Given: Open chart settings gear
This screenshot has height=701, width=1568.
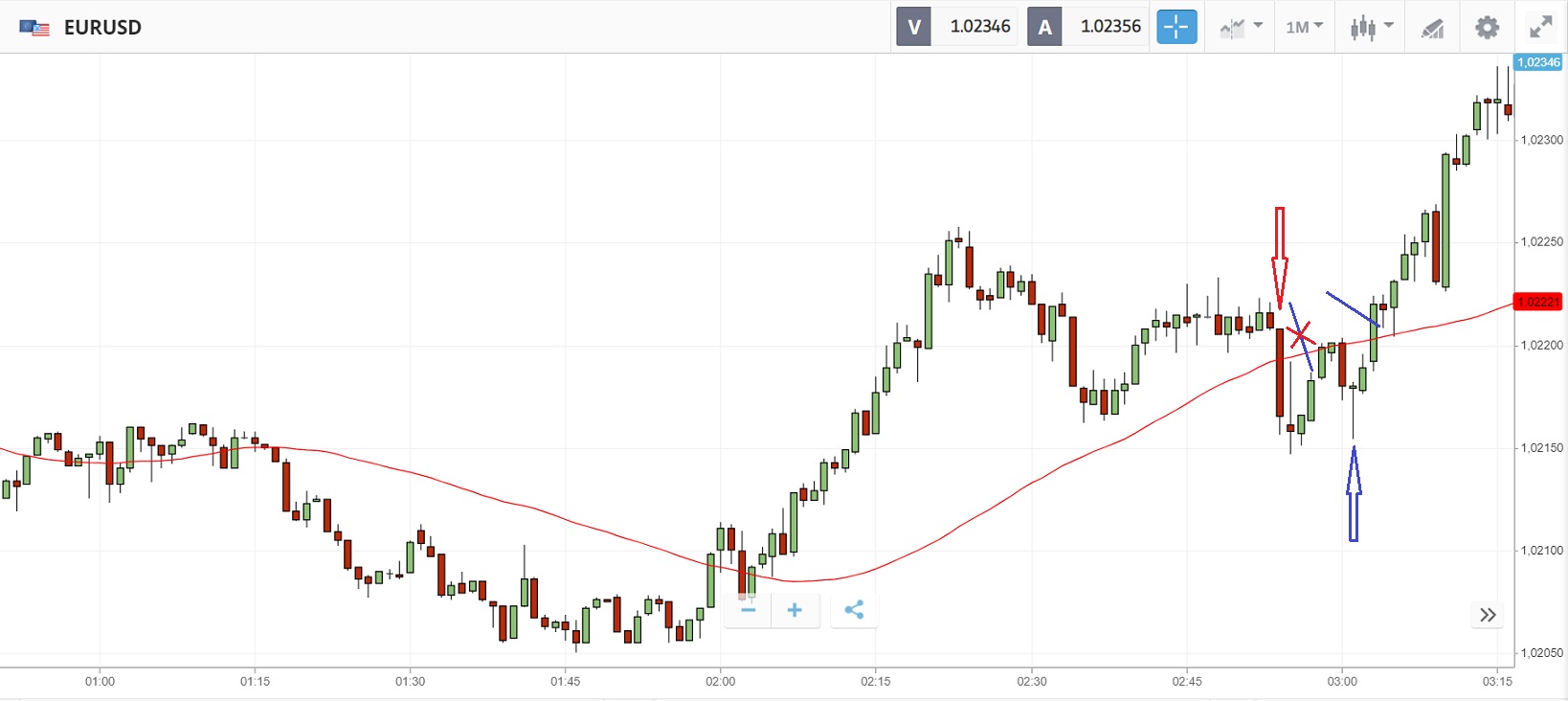Looking at the screenshot, I should pyautogui.click(x=1487, y=27).
